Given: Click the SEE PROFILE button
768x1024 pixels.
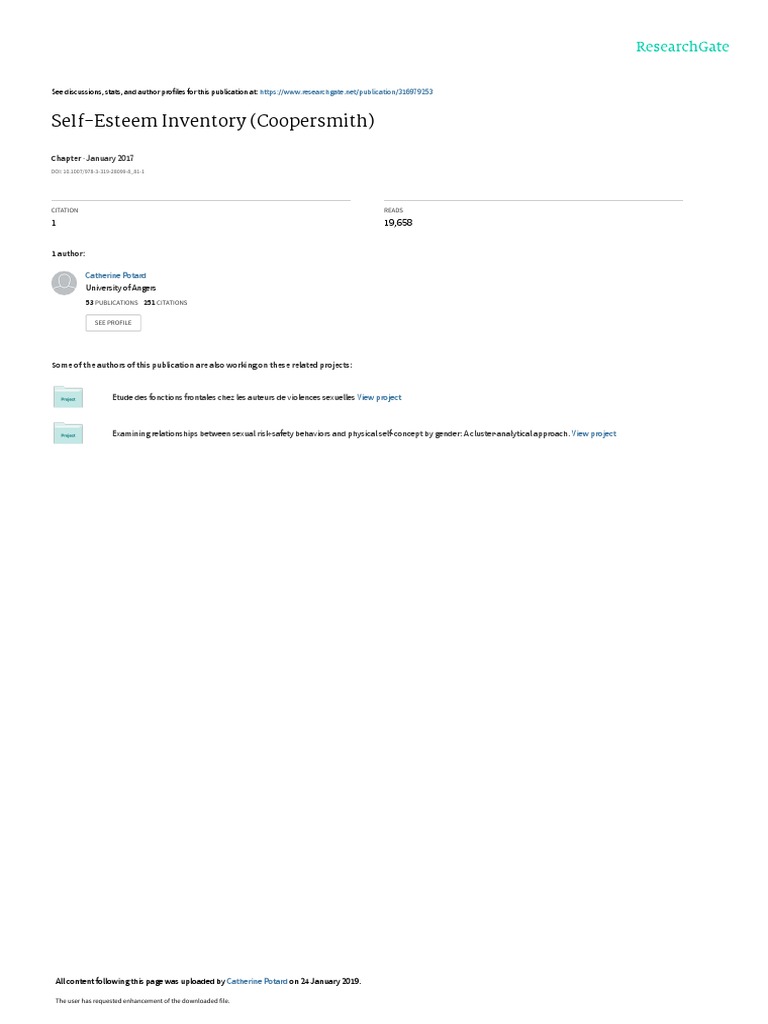Looking at the screenshot, I should (113, 323).
